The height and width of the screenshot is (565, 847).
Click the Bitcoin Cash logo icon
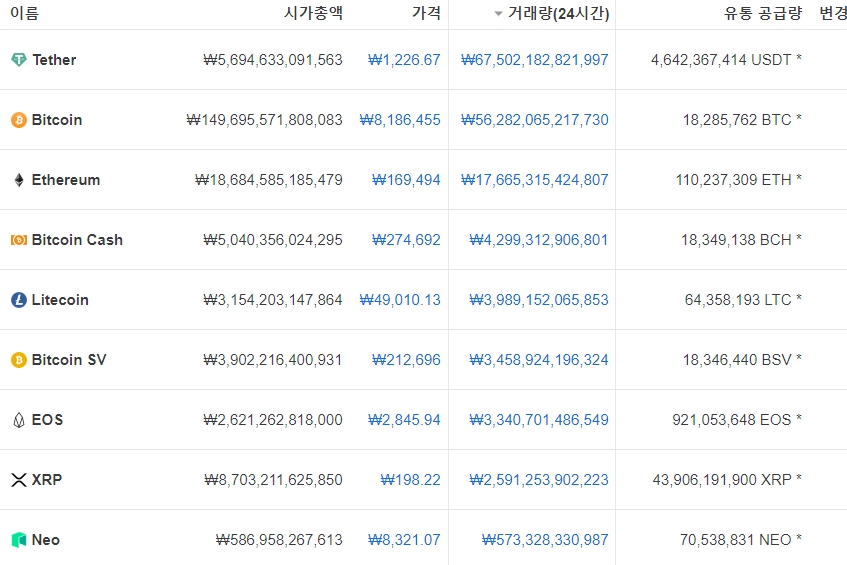click(19, 240)
